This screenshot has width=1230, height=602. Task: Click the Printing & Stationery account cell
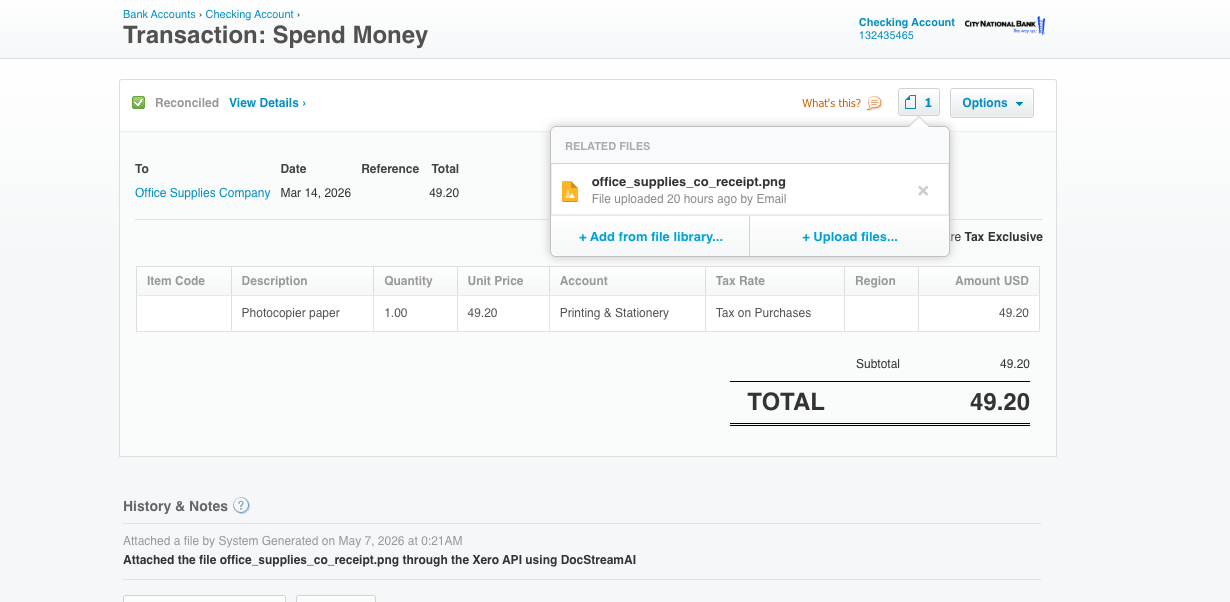(x=628, y=313)
